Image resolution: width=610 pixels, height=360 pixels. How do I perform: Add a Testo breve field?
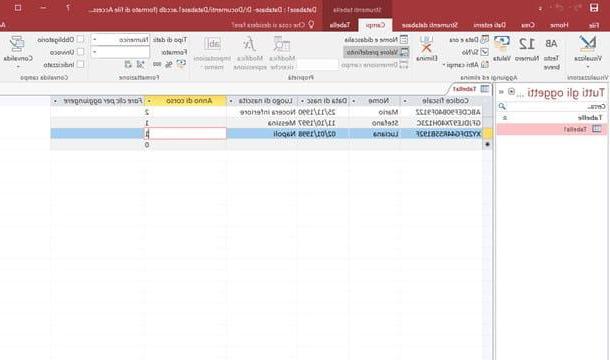pos(551,53)
